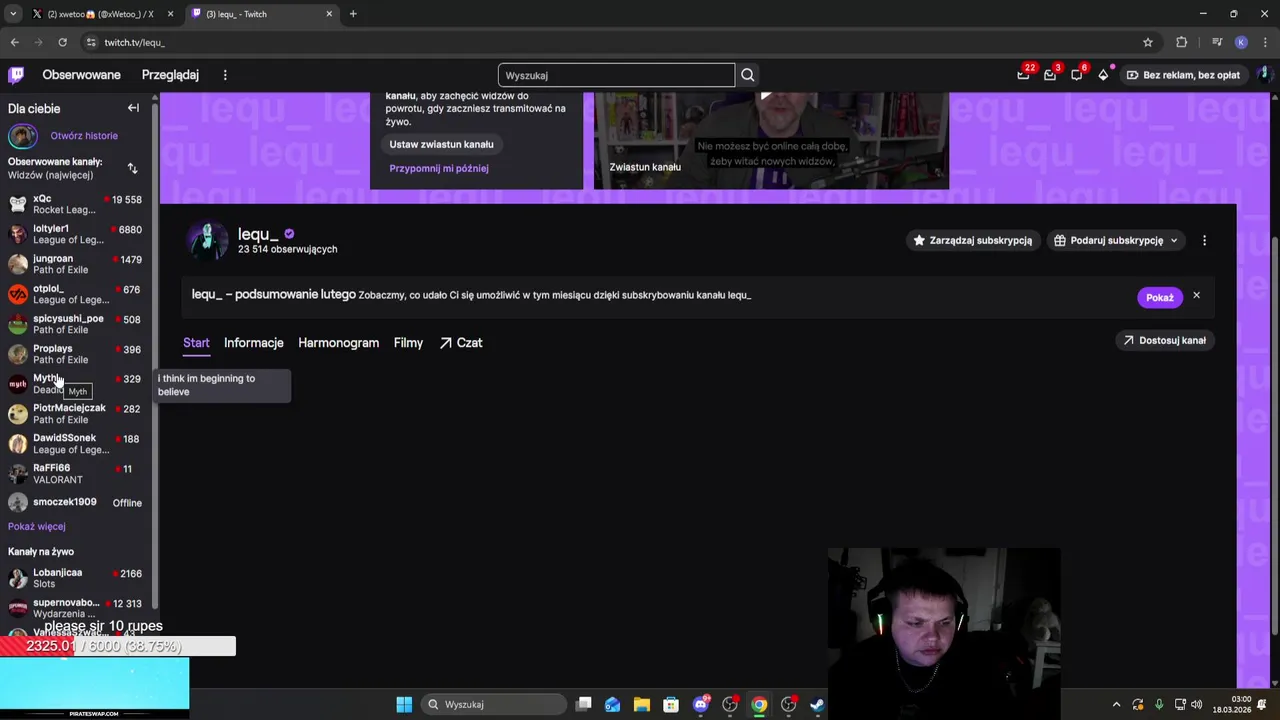Click Dostosuj kanał button
Image resolution: width=1280 pixels, height=720 pixels.
(1164, 340)
